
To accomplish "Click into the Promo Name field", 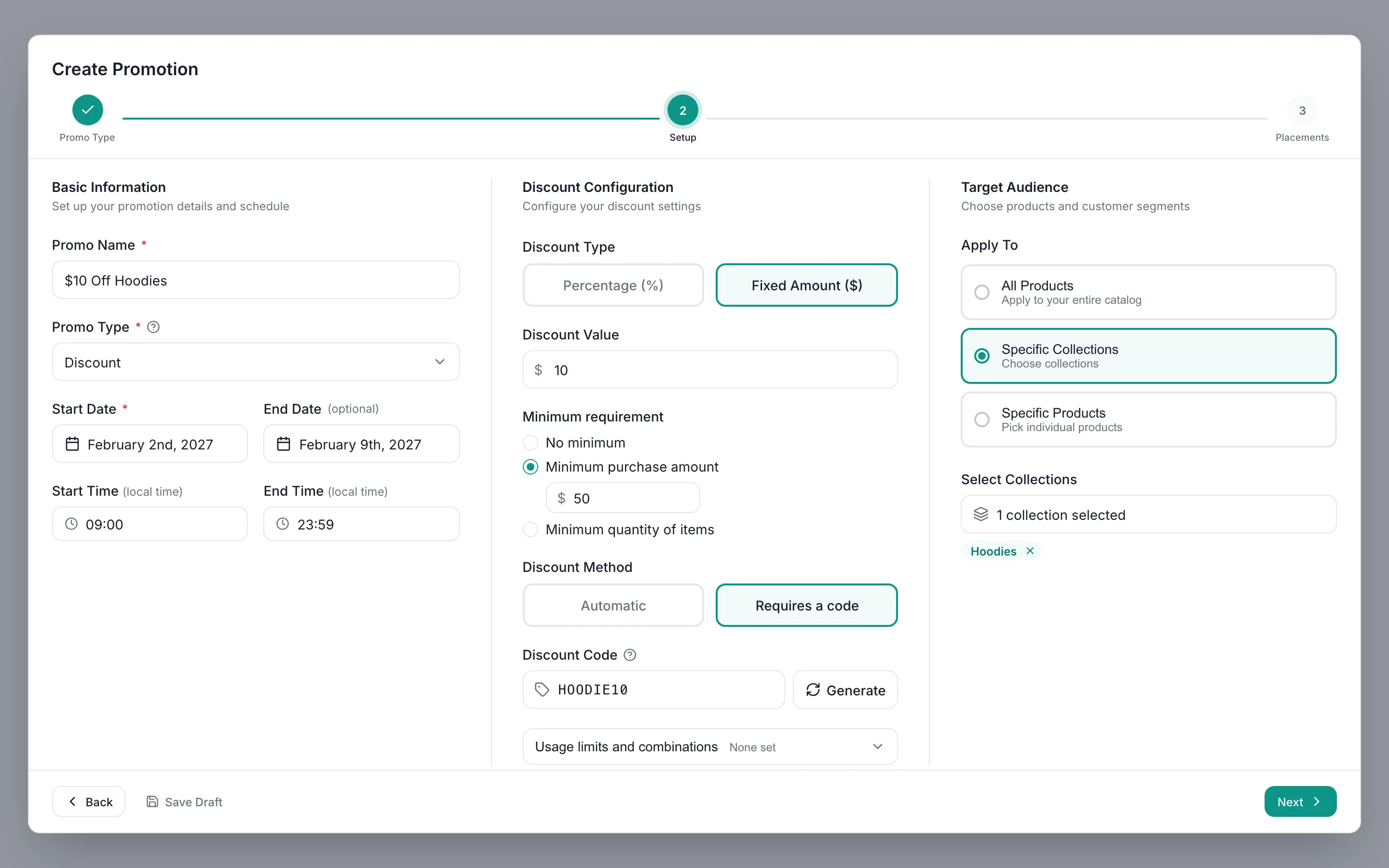I will pos(256,280).
